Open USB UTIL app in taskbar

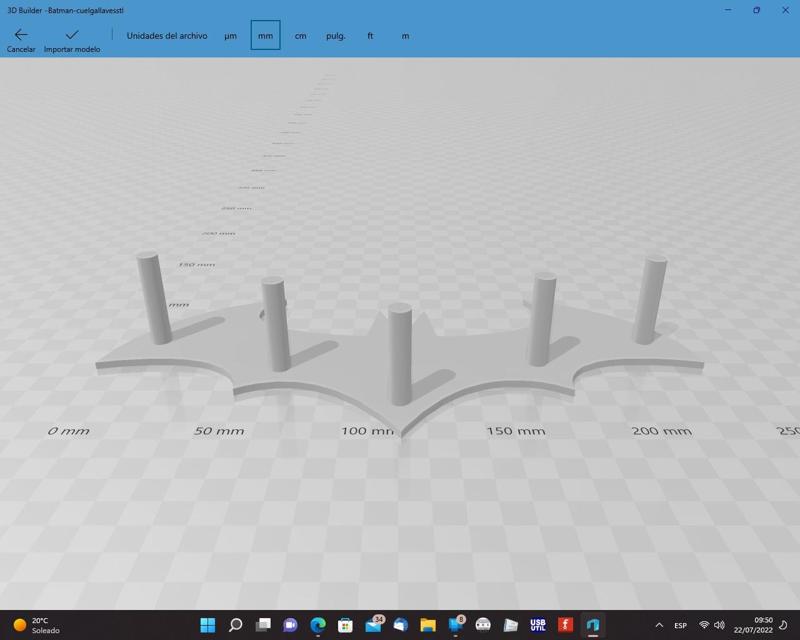point(538,625)
